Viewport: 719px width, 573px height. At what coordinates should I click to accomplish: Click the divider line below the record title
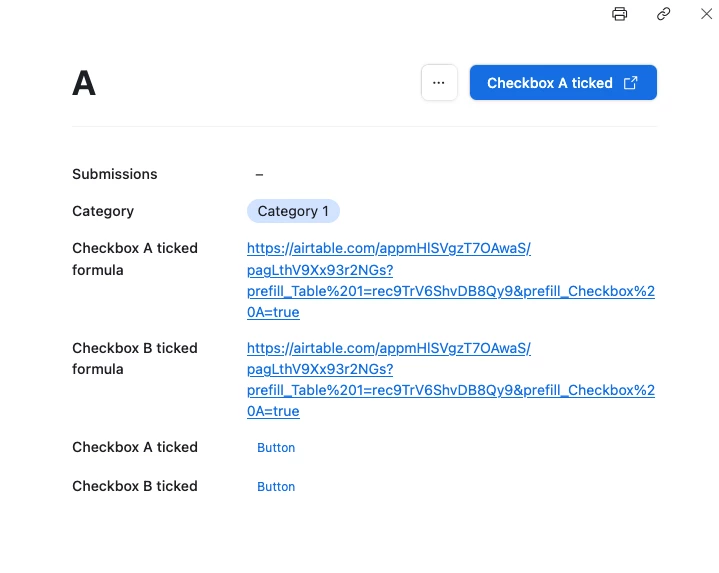tap(364, 127)
